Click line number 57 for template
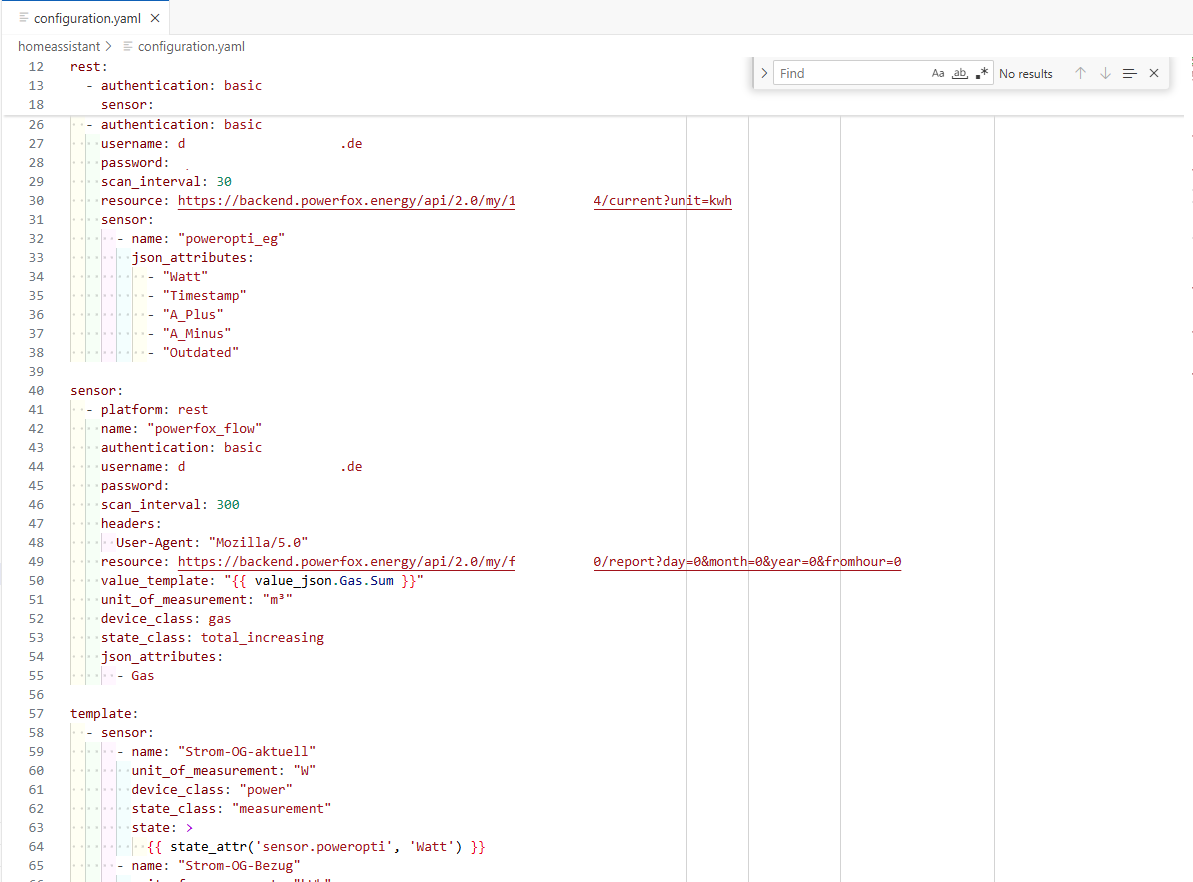Screen dimensions: 1193x882 click(36, 714)
